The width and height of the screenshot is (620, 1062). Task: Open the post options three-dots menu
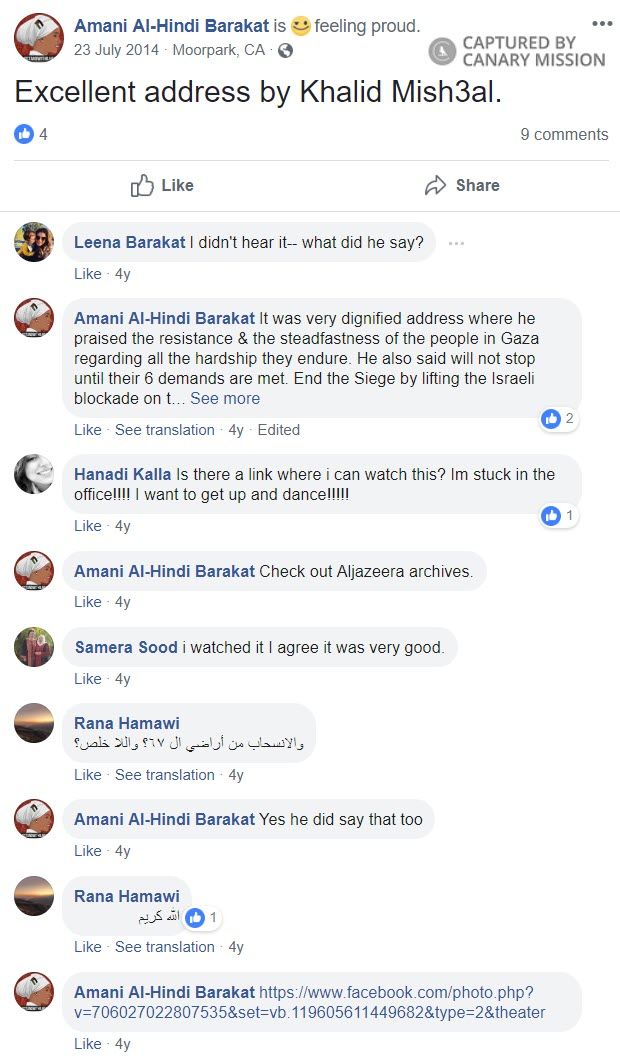(x=601, y=23)
